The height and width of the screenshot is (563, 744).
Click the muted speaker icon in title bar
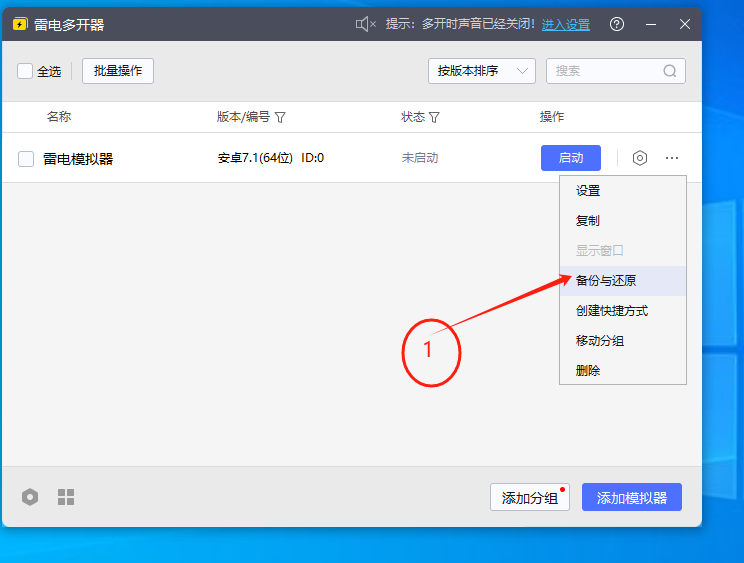click(365, 24)
